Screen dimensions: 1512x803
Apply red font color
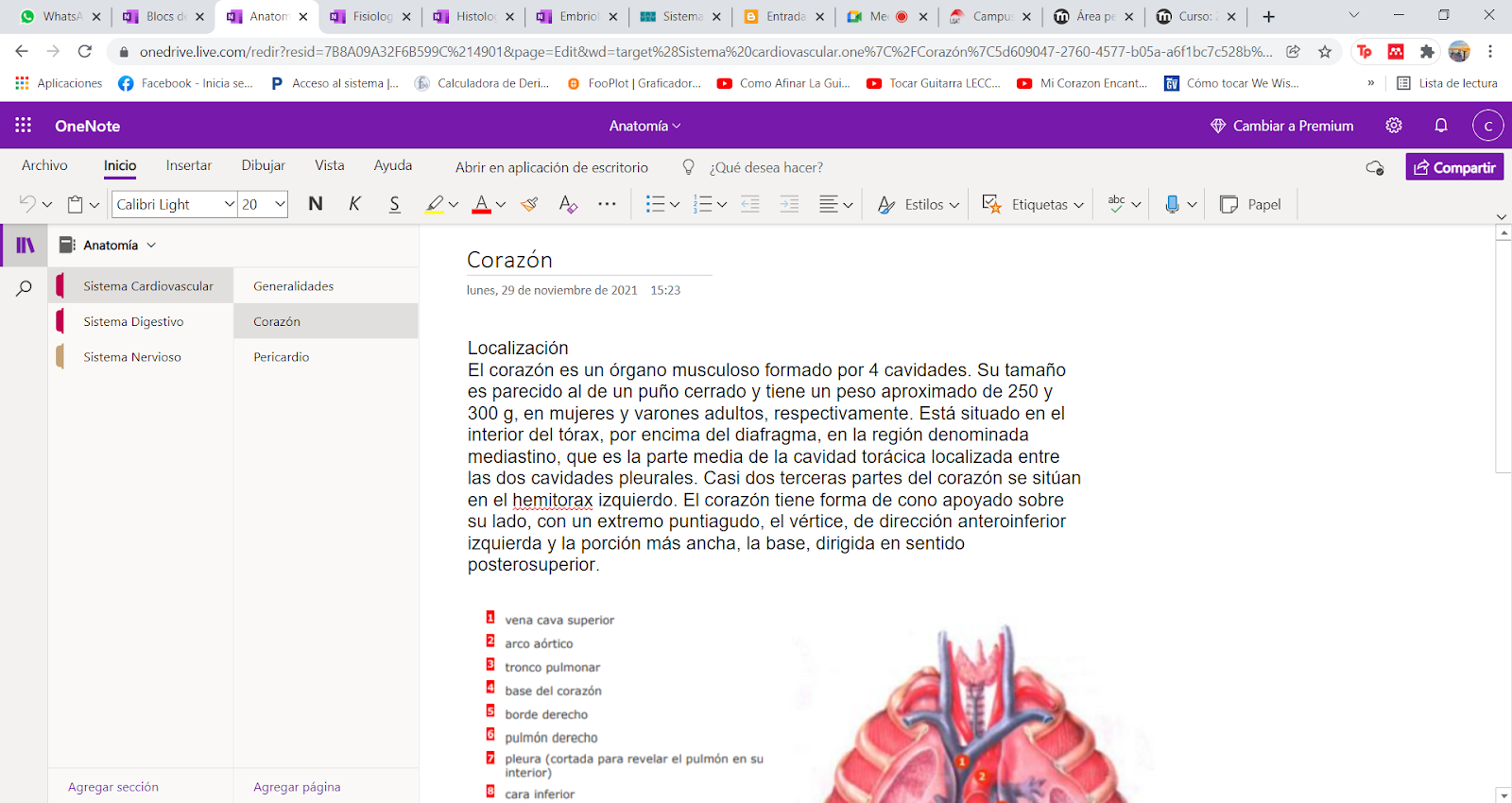[x=481, y=204]
